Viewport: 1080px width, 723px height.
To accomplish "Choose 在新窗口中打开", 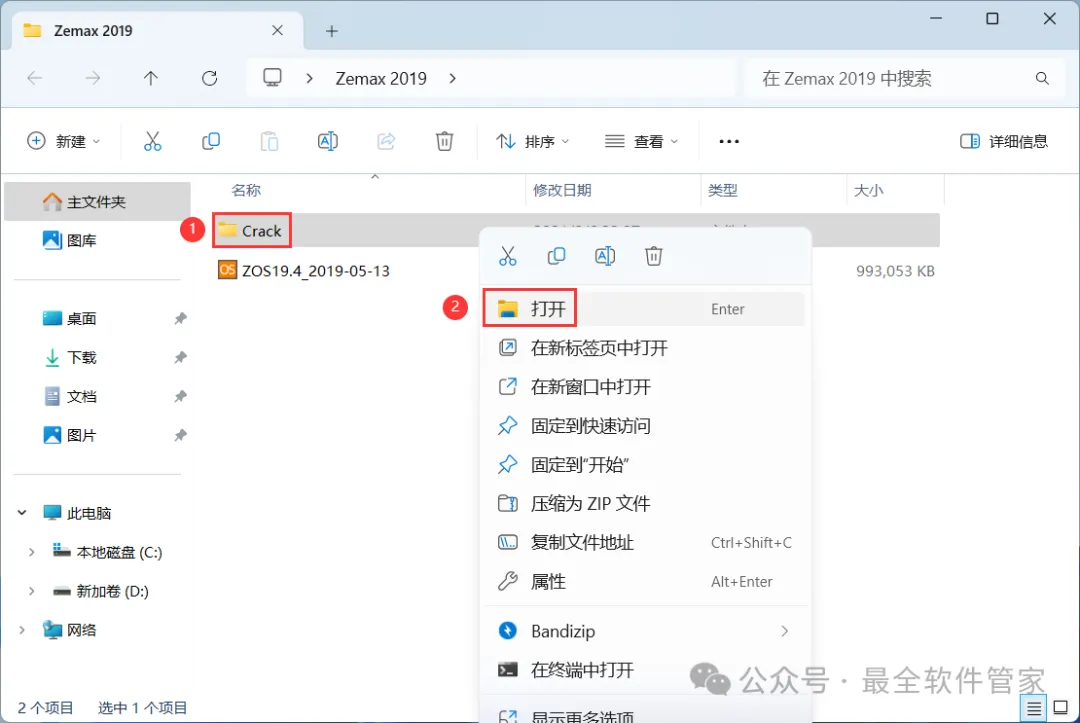I will [643, 387].
